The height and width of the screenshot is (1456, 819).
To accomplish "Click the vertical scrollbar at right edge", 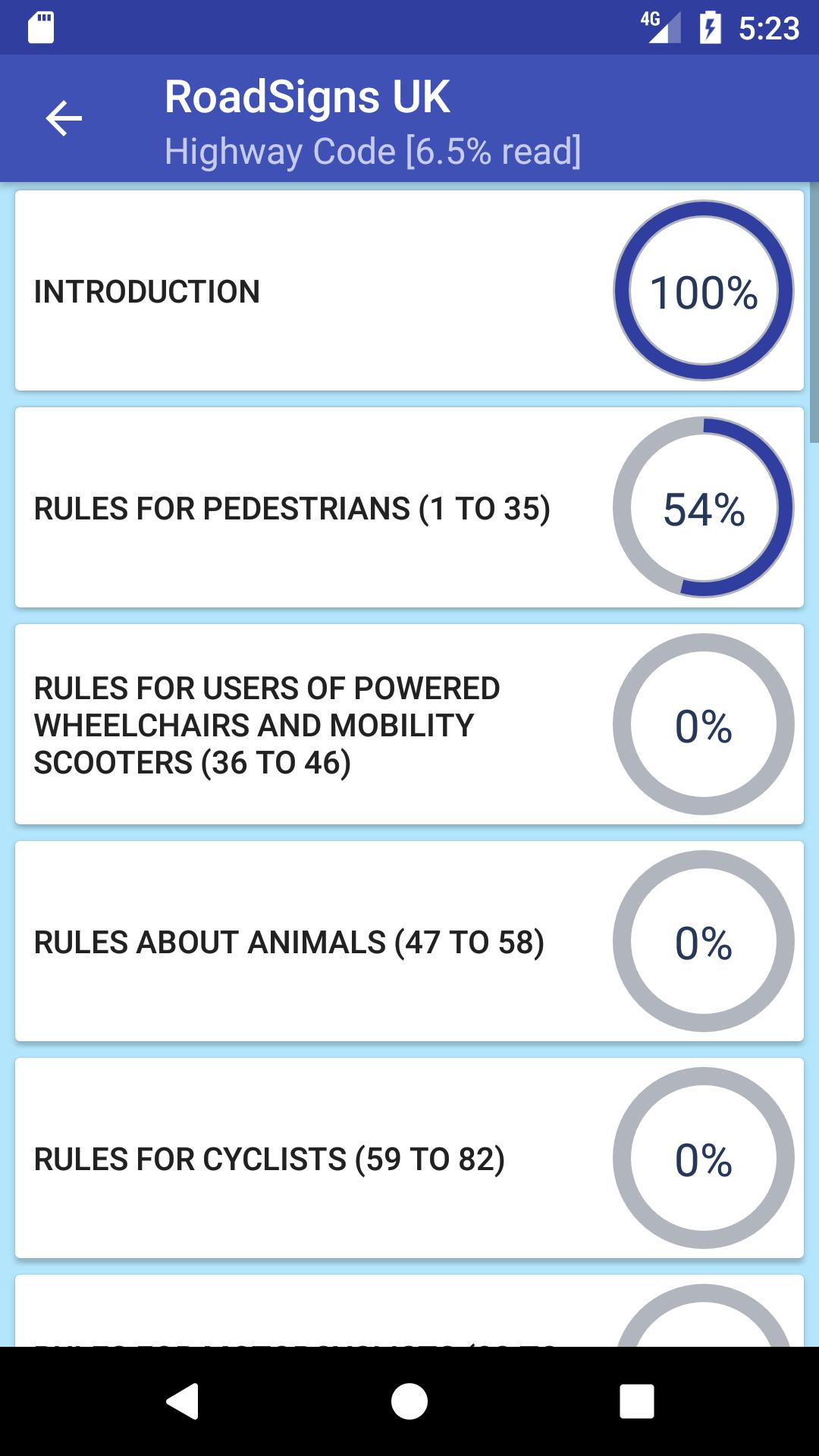I will (x=814, y=312).
